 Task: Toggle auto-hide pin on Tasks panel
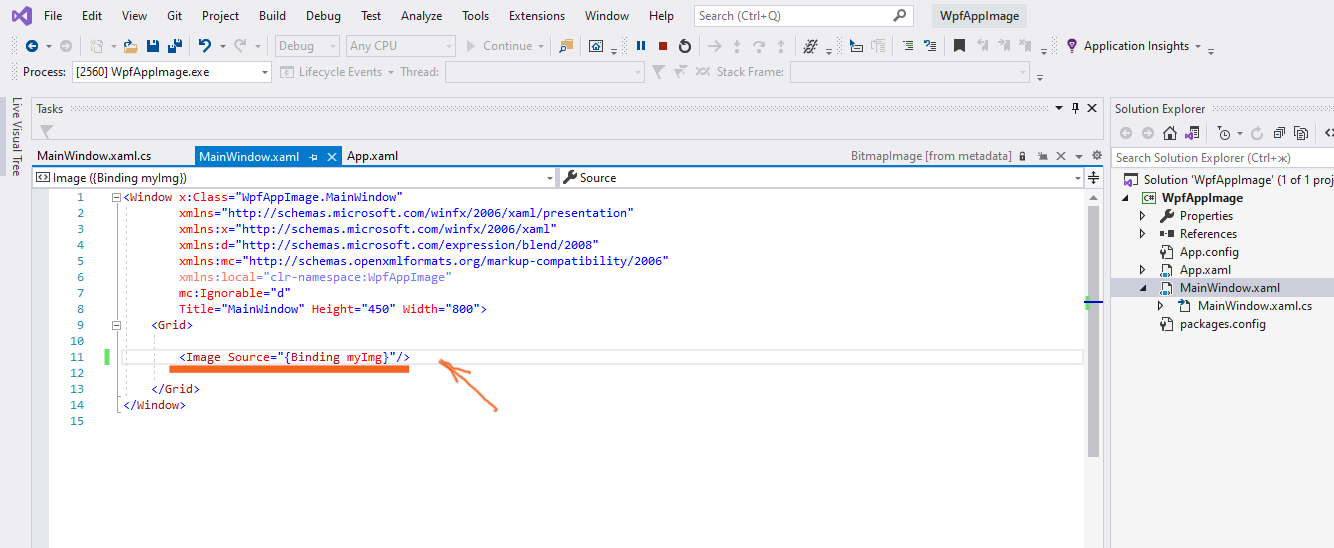click(x=1076, y=108)
